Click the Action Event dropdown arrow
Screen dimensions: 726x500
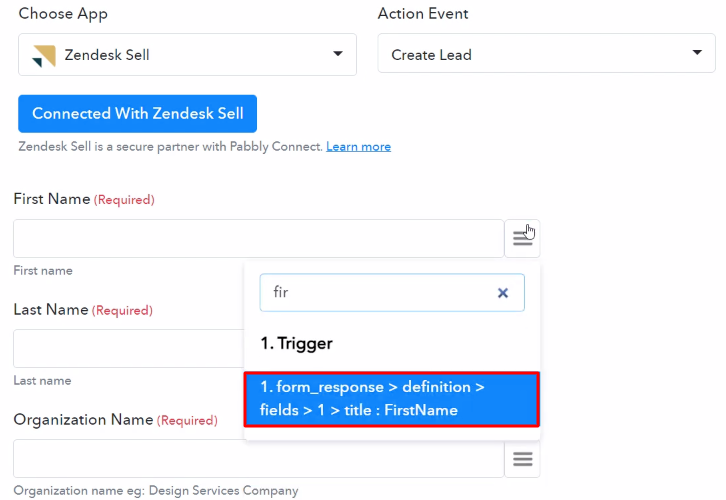[x=697, y=53]
